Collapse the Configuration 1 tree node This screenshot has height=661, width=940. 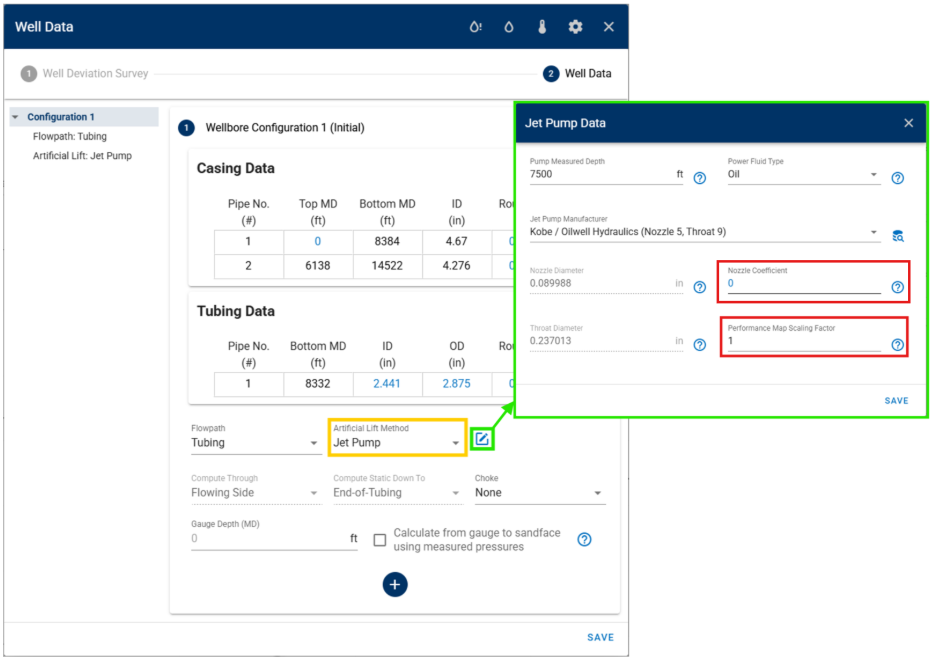(16, 118)
